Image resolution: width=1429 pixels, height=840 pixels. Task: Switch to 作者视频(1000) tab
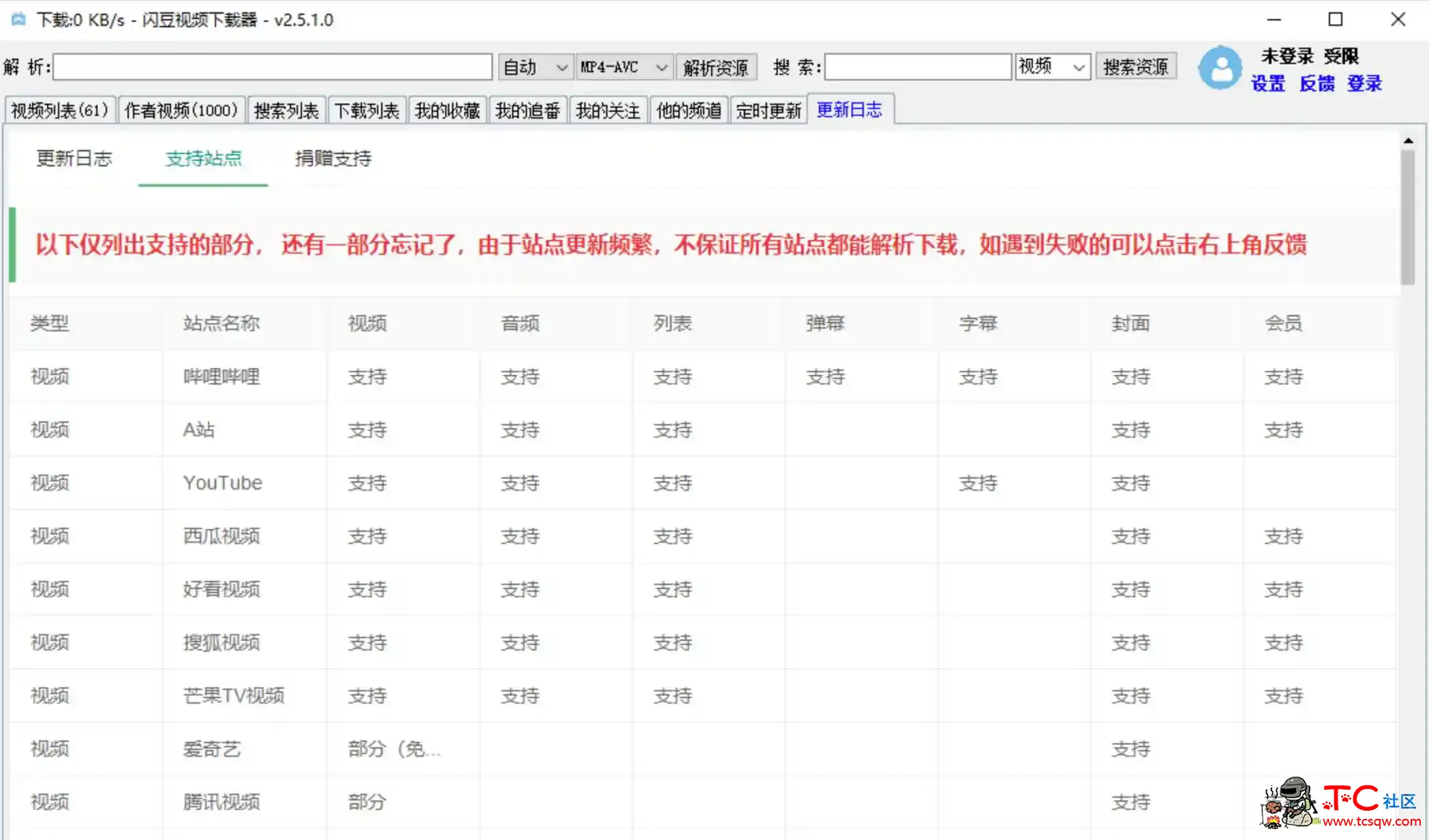(181, 110)
